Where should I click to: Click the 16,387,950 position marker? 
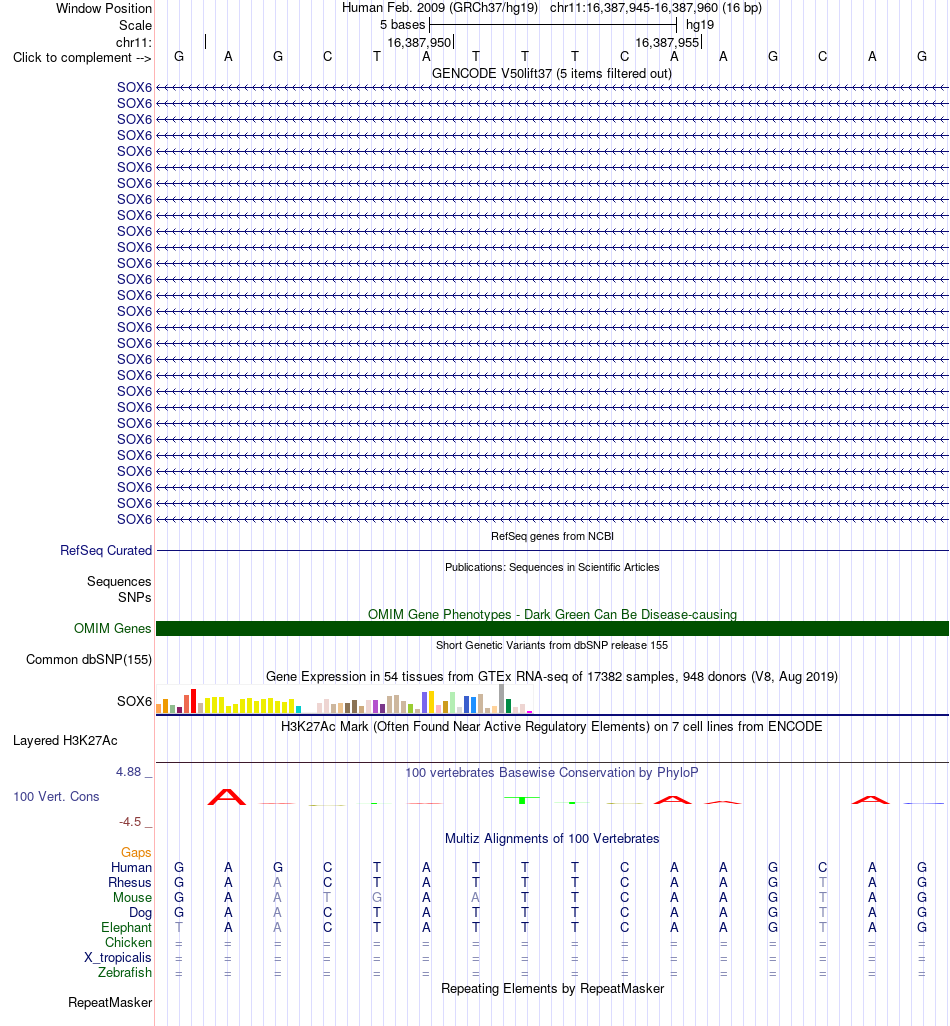pos(419,43)
